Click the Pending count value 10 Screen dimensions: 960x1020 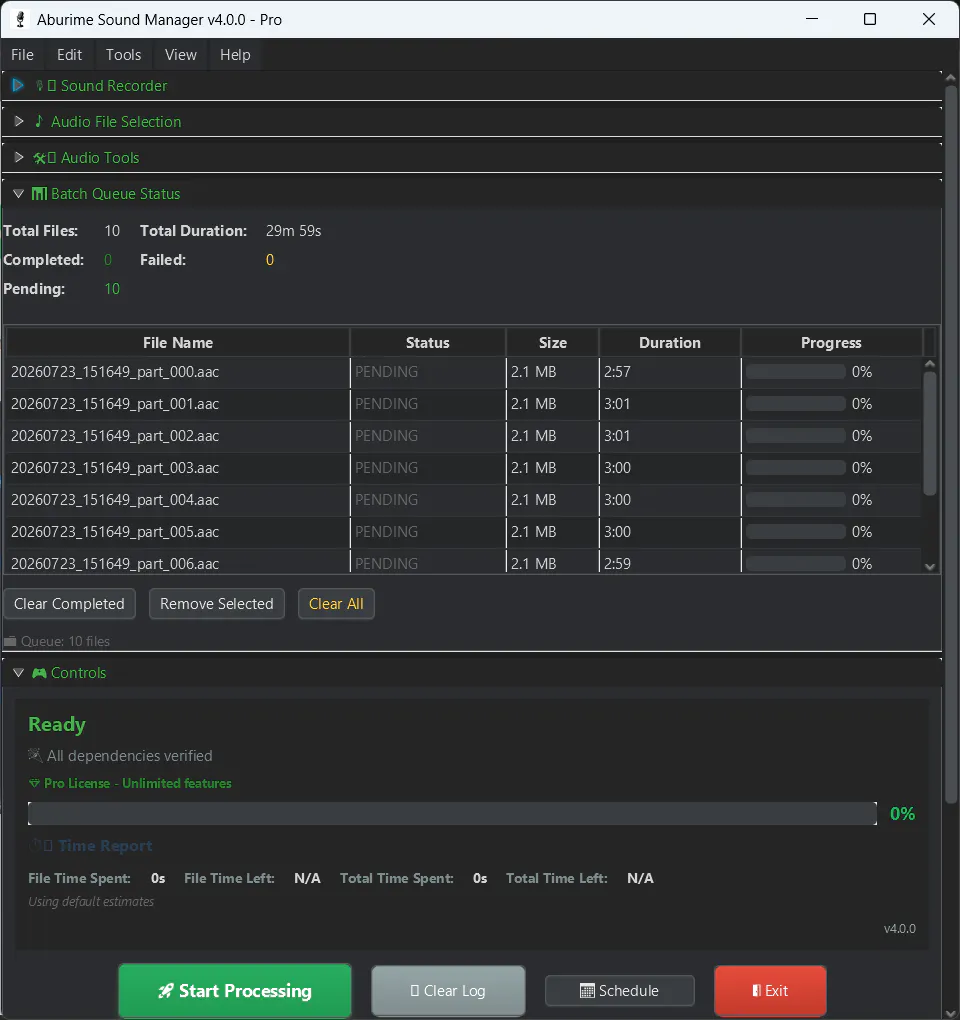click(112, 289)
